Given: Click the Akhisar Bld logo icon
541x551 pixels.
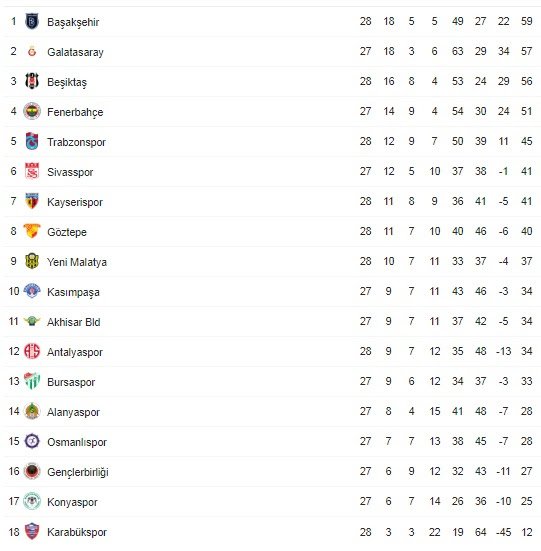Looking at the screenshot, I should pyautogui.click(x=32, y=321).
